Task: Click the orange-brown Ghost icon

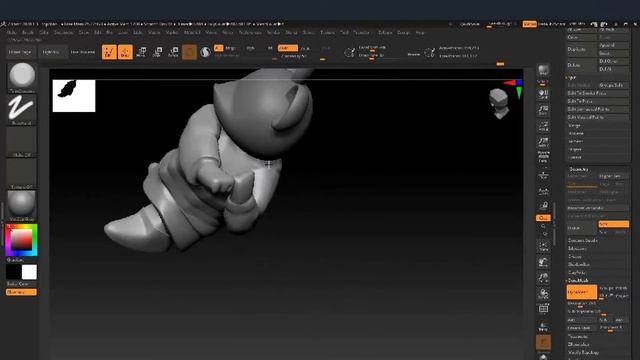Action: point(543,343)
